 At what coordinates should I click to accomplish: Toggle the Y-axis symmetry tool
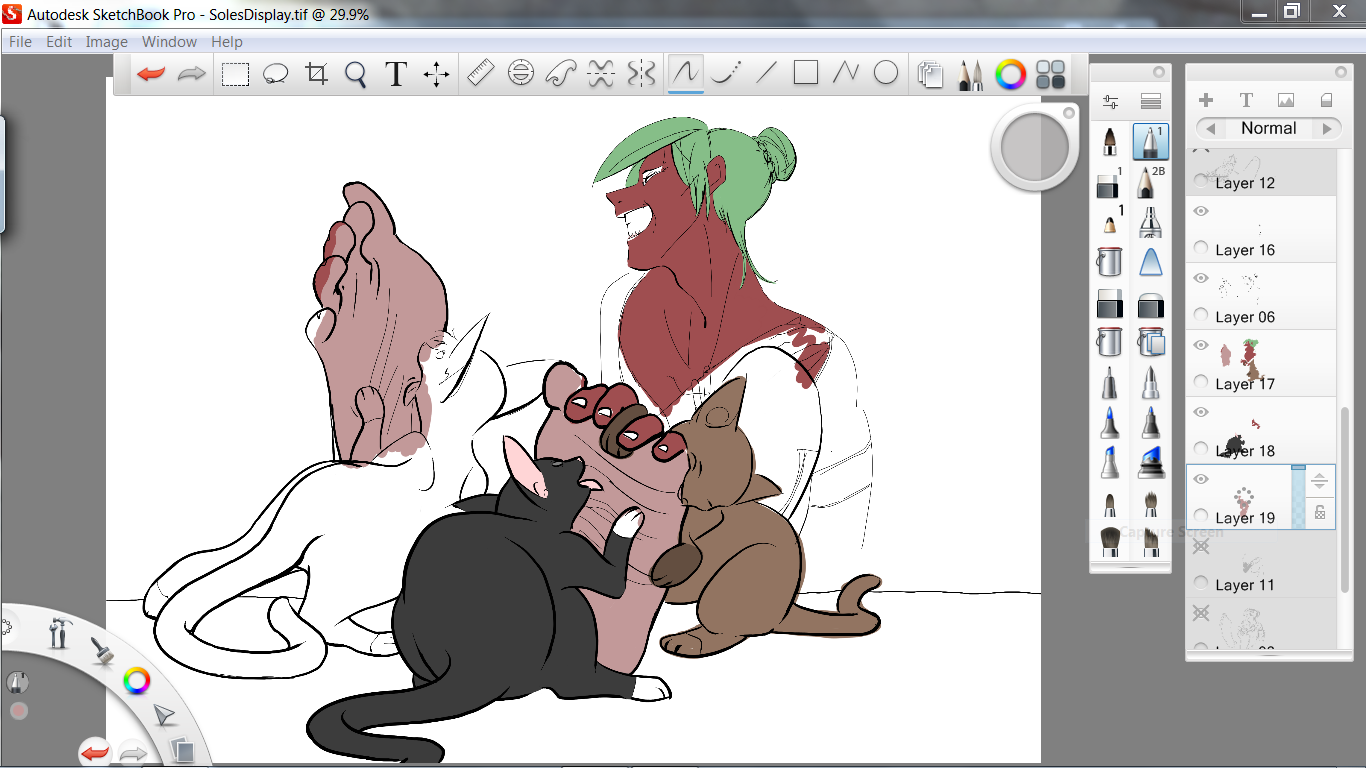[641, 73]
